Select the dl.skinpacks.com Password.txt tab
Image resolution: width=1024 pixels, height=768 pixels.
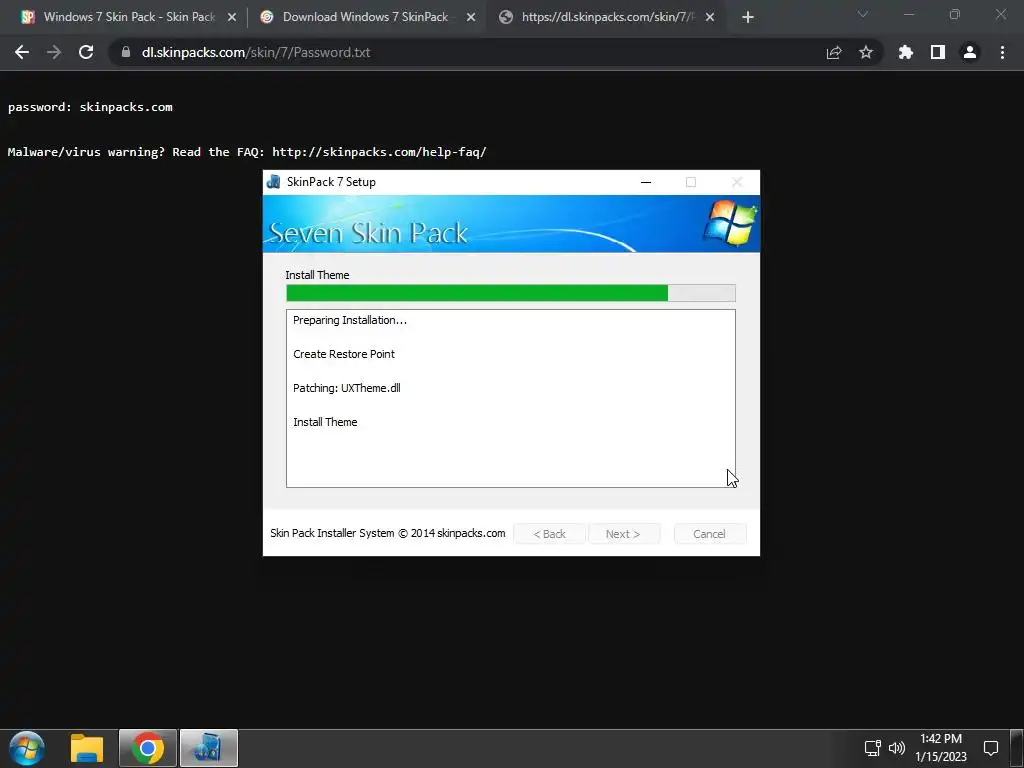click(x=607, y=17)
